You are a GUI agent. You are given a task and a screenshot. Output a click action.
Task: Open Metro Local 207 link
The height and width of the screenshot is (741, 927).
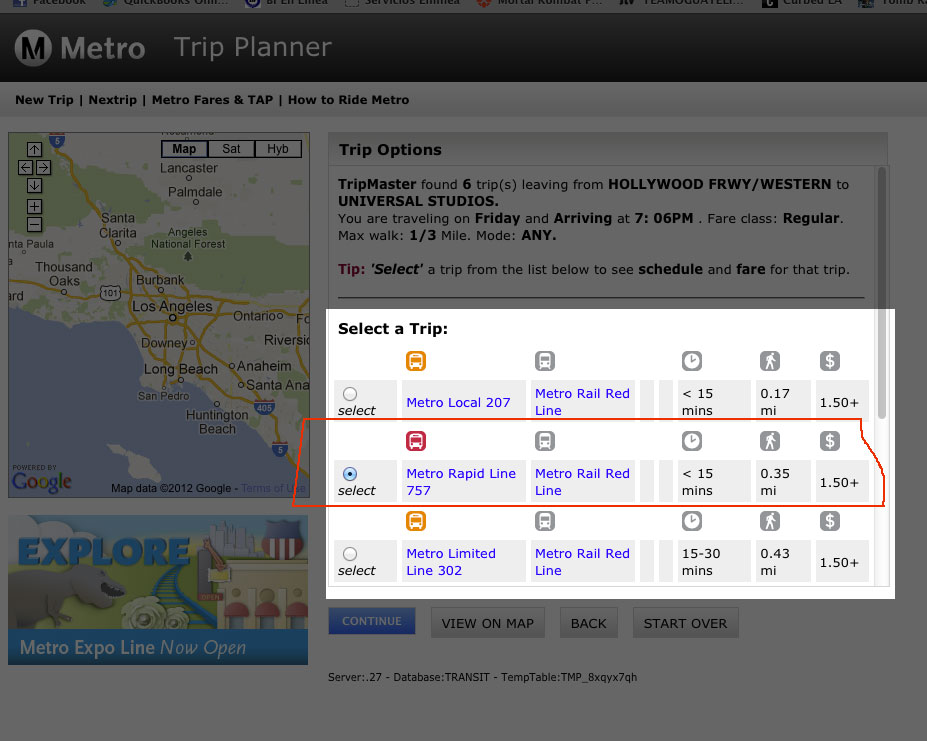[x=458, y=402]
